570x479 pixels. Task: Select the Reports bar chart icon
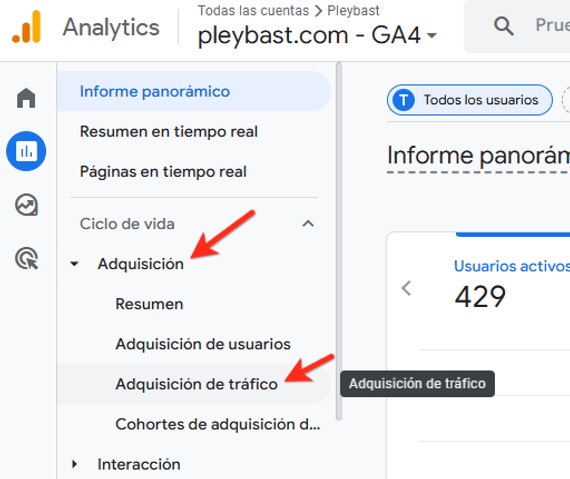(26, 151)
